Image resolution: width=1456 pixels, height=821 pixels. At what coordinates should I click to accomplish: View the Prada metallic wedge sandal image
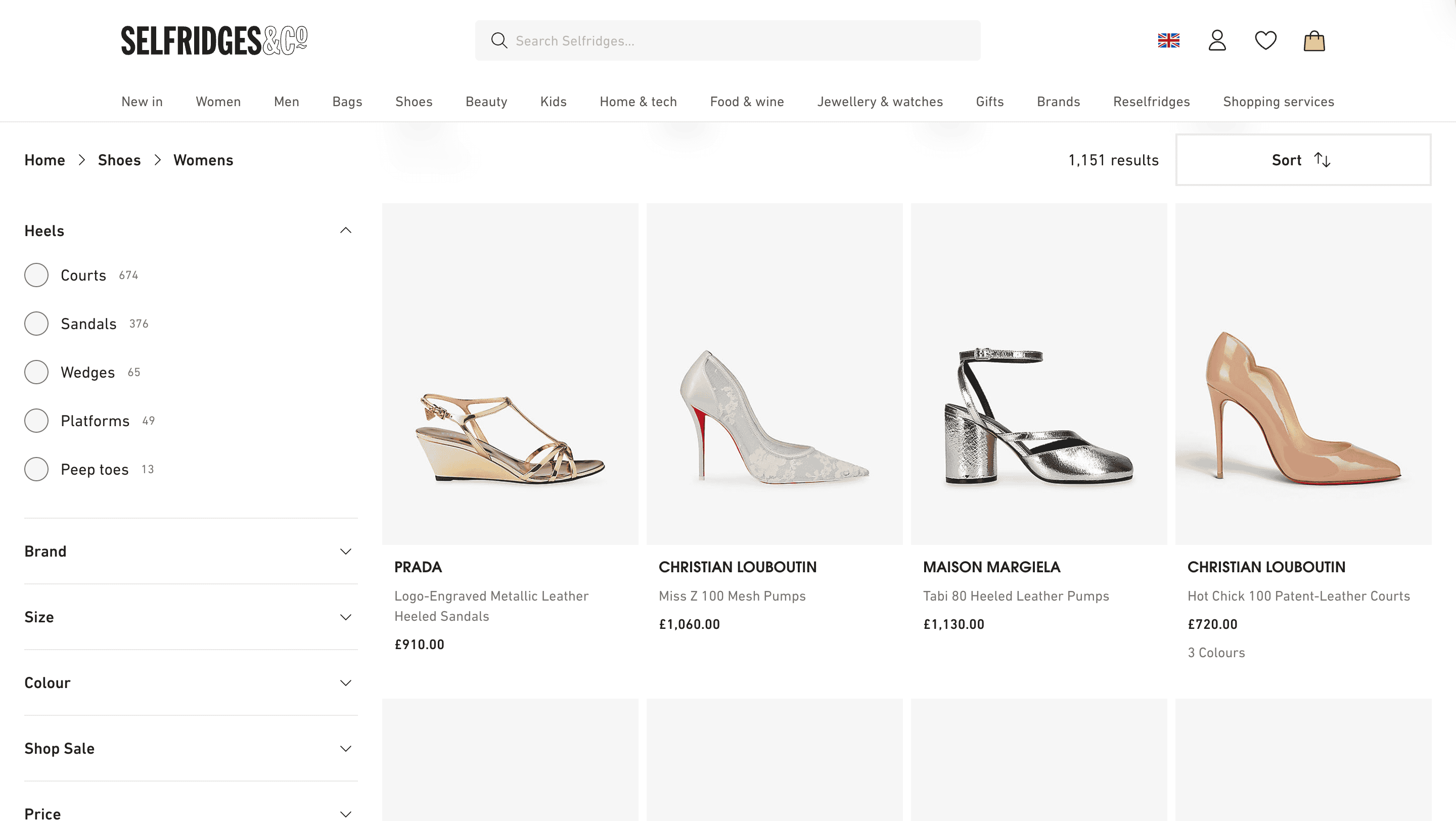(510, 374)
